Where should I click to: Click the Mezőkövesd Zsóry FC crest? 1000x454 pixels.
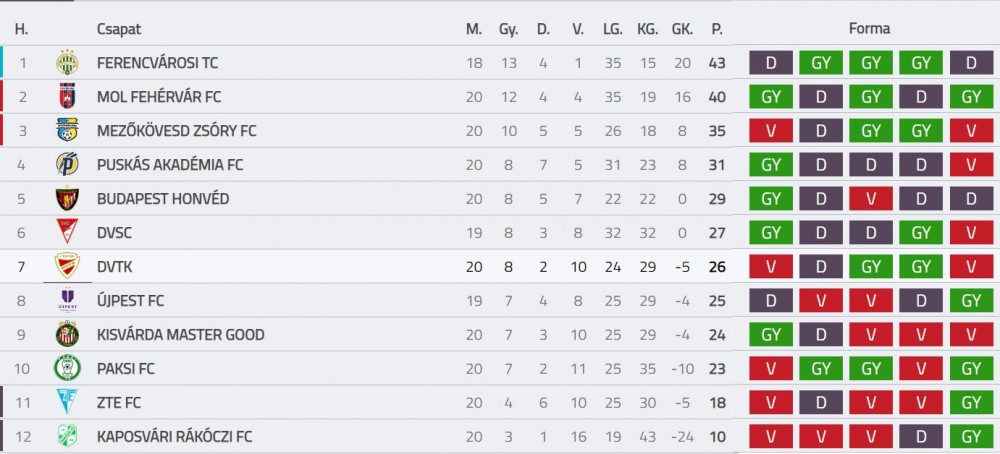click(67, 130)
